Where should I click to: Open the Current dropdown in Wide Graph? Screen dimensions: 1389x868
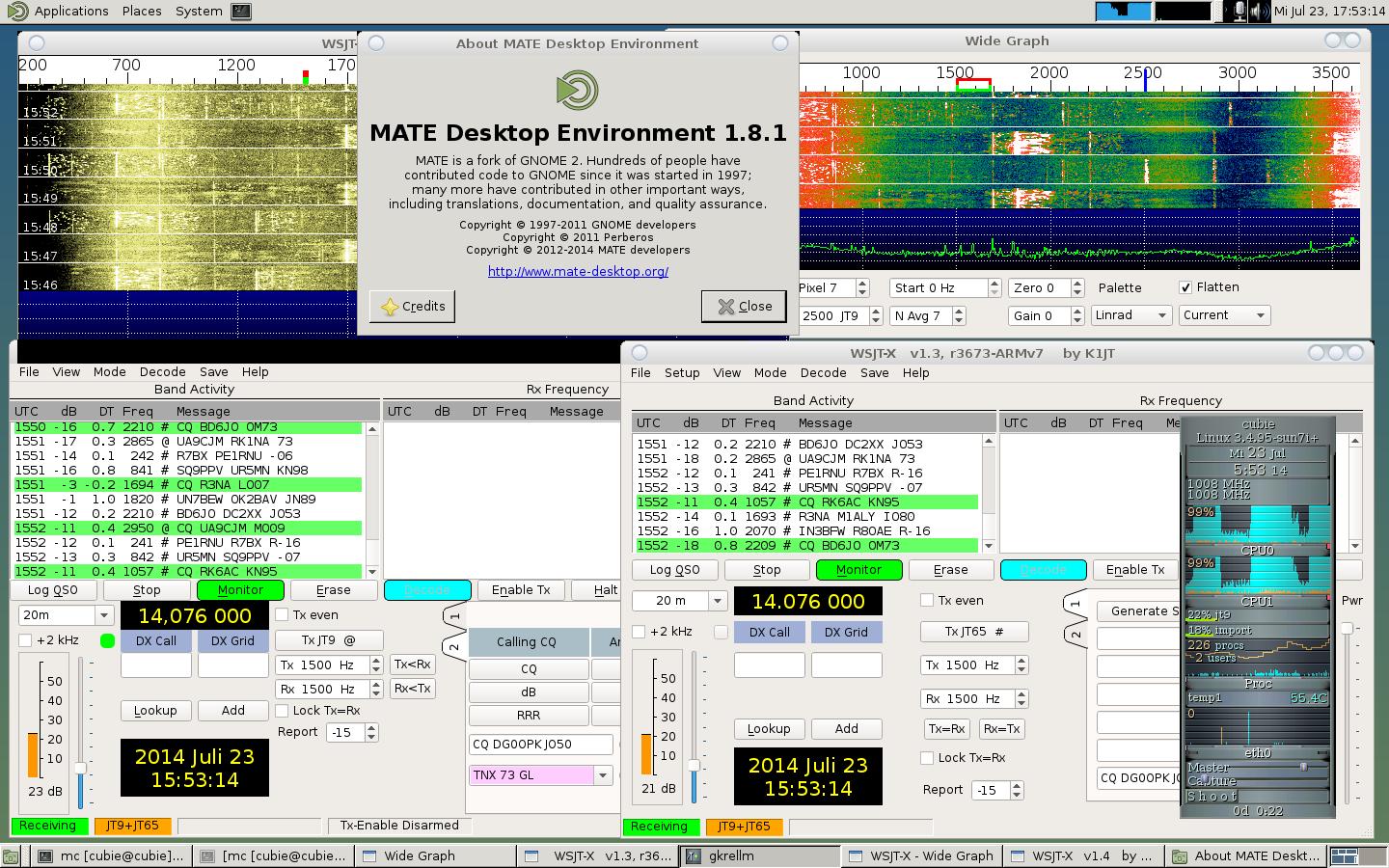[x=1224, y=315]
